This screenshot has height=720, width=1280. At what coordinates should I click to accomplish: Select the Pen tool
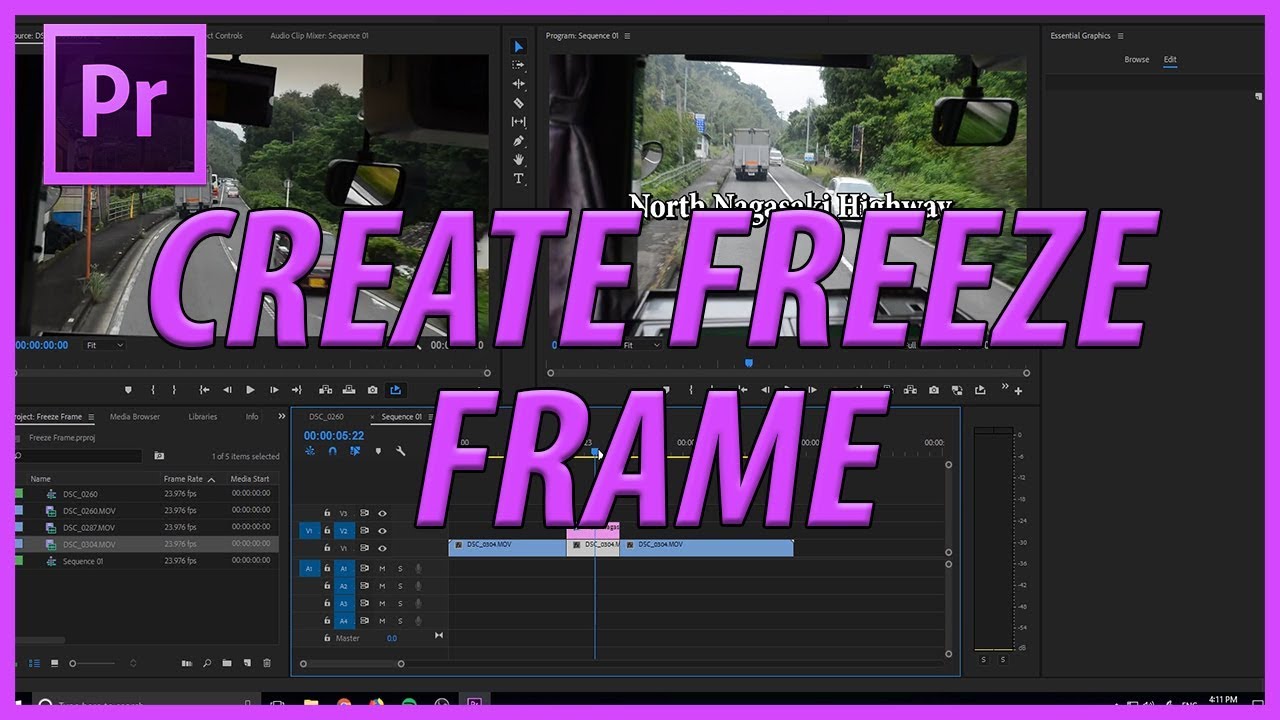519,140
